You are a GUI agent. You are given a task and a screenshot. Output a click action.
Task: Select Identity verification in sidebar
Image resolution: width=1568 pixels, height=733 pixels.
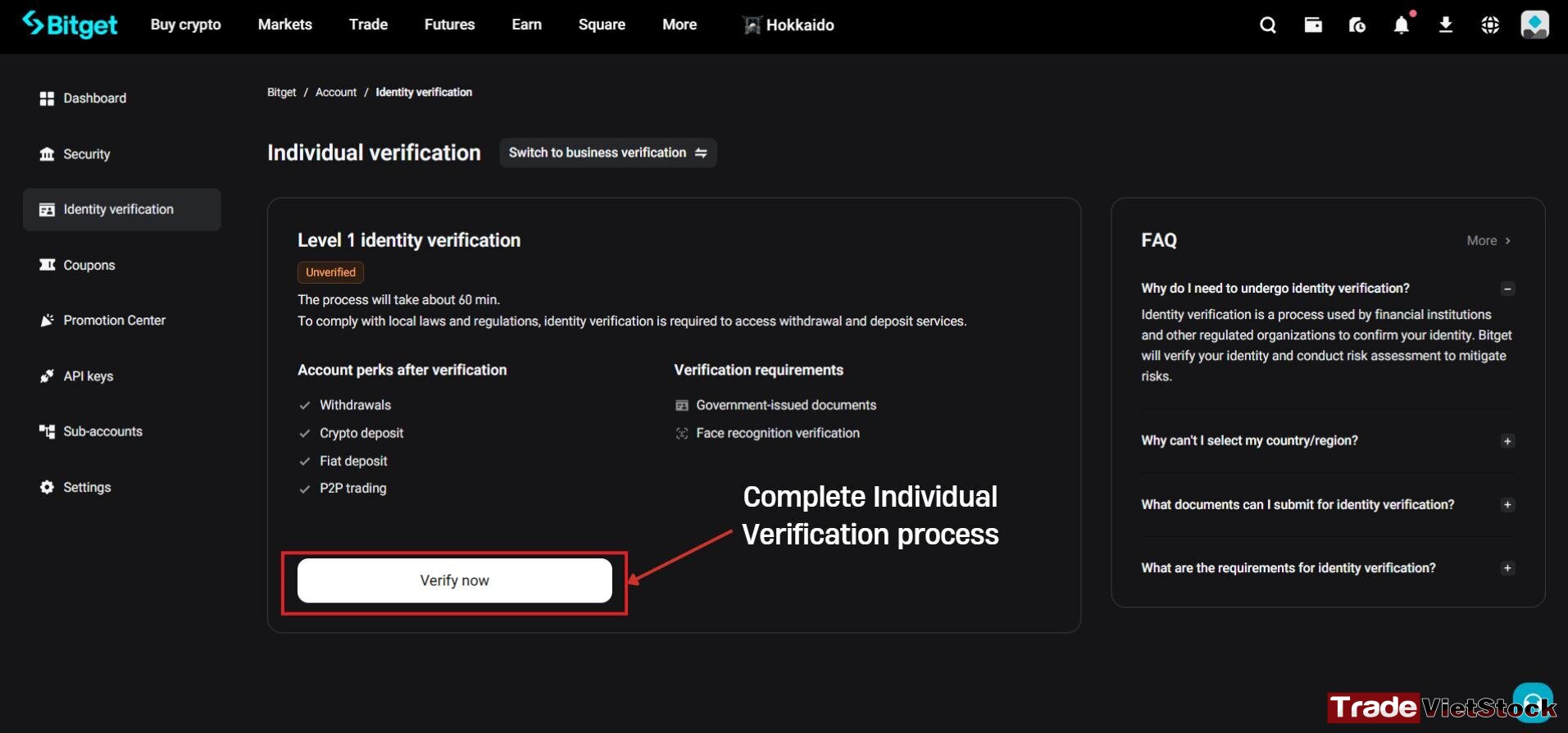pos(121,210)
